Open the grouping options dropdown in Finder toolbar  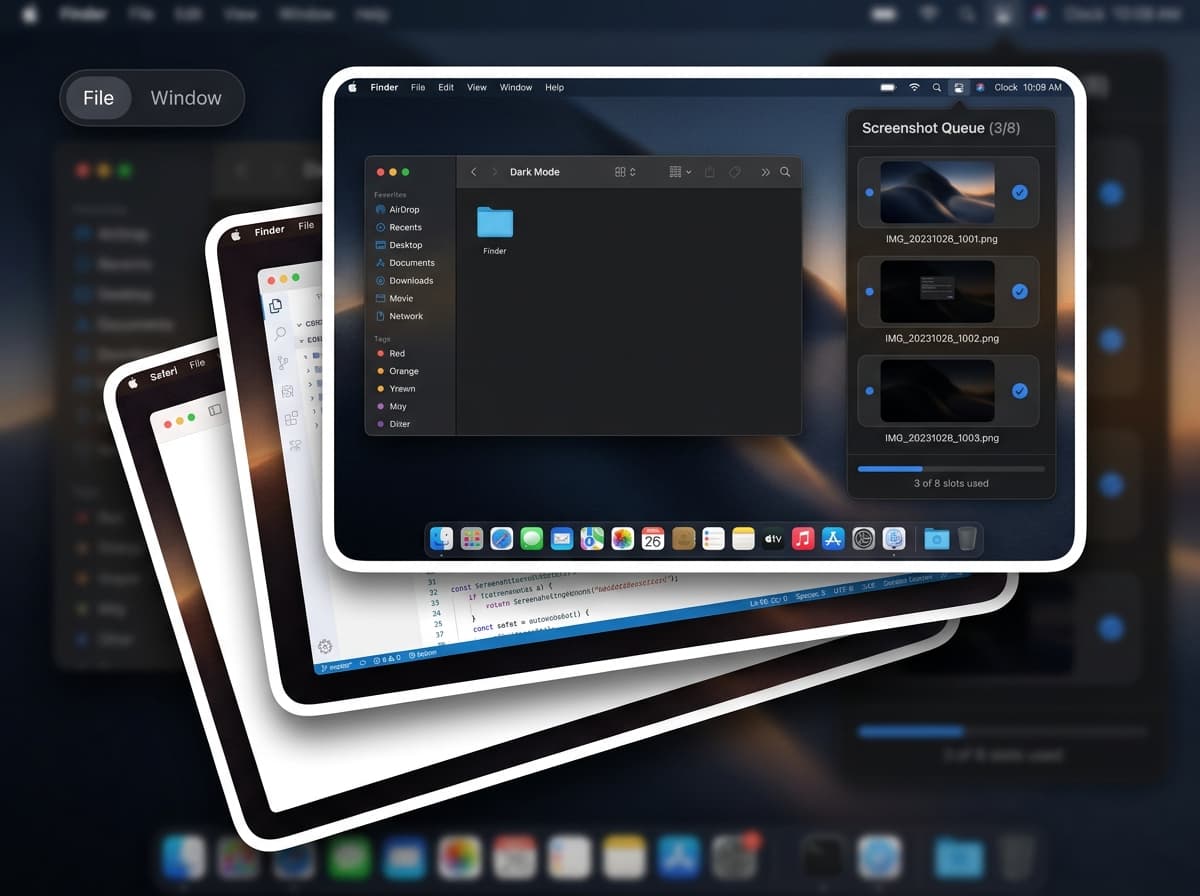tap(680, 172)
